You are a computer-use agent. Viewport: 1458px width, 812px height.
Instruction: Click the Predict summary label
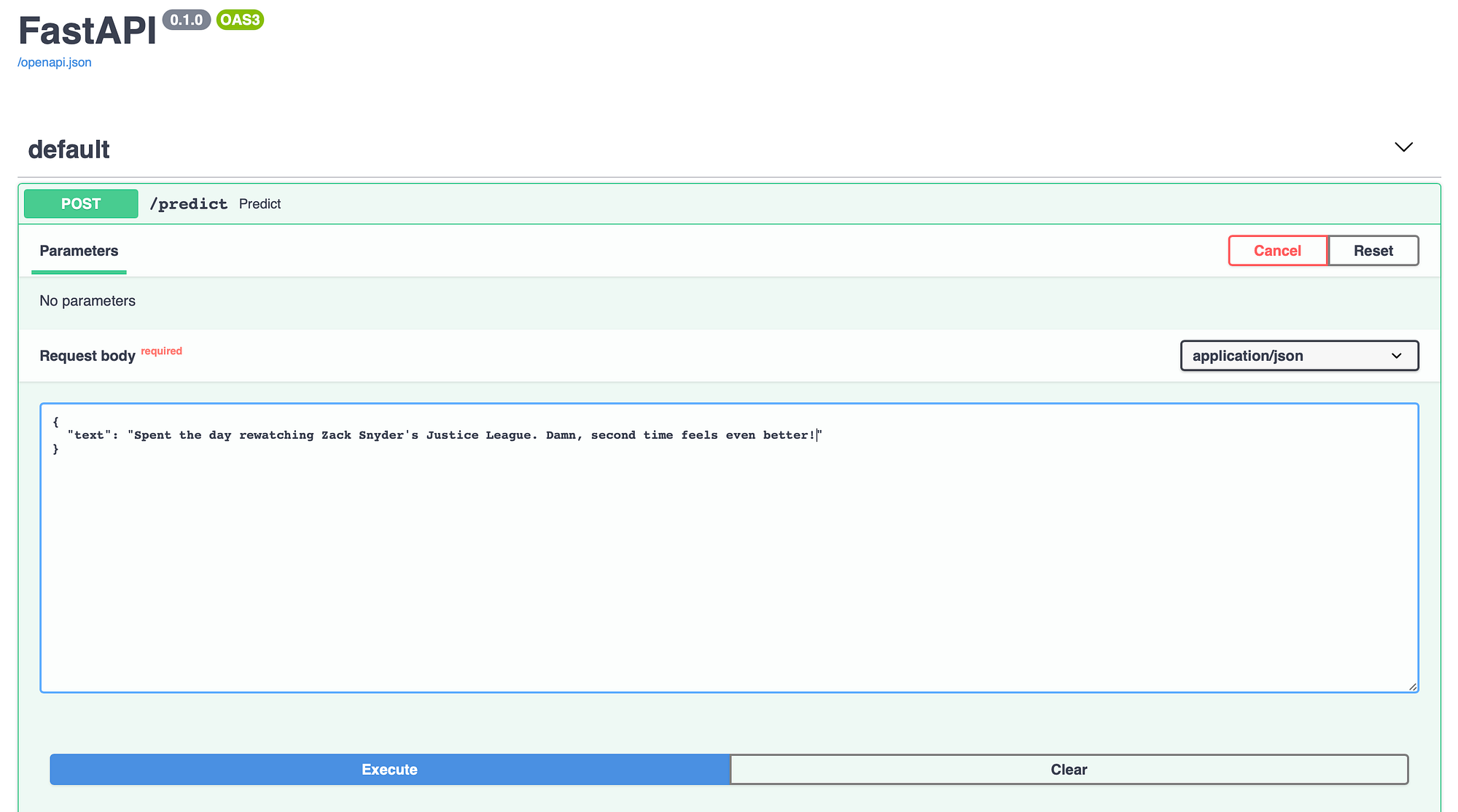tap(260, 204)
